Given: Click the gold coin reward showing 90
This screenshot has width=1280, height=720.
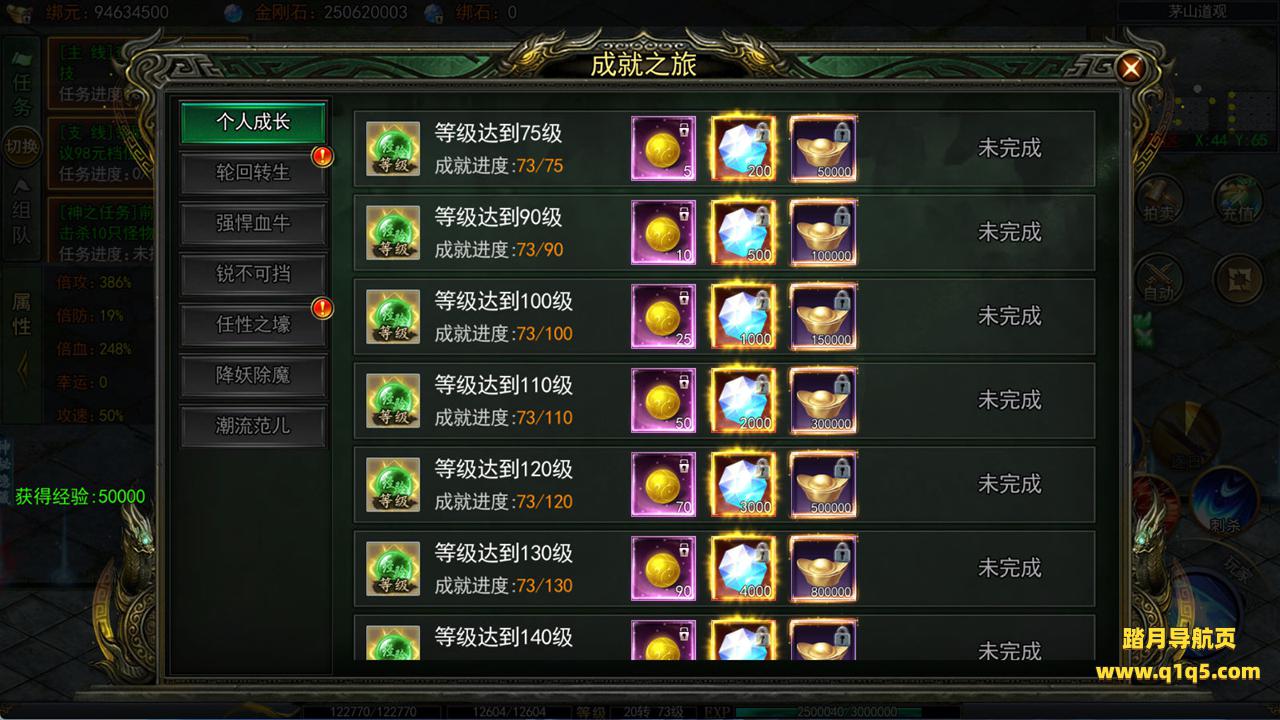Looking at the screenshot, I should (663, 568).
